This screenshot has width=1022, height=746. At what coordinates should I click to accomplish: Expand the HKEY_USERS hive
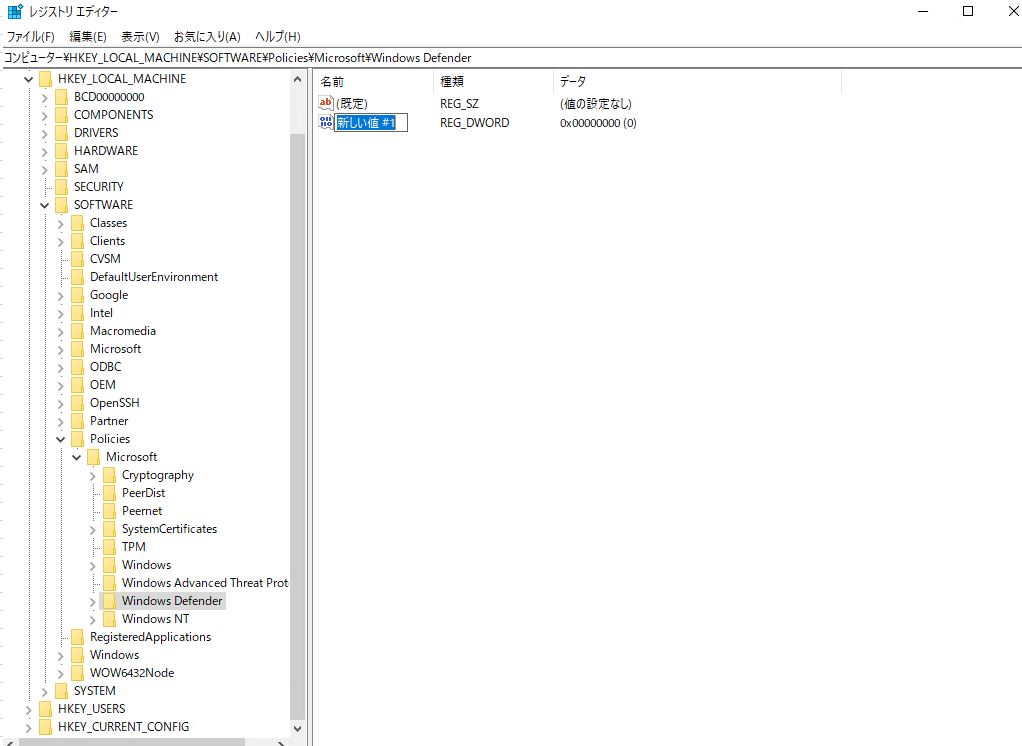[28, 710]
